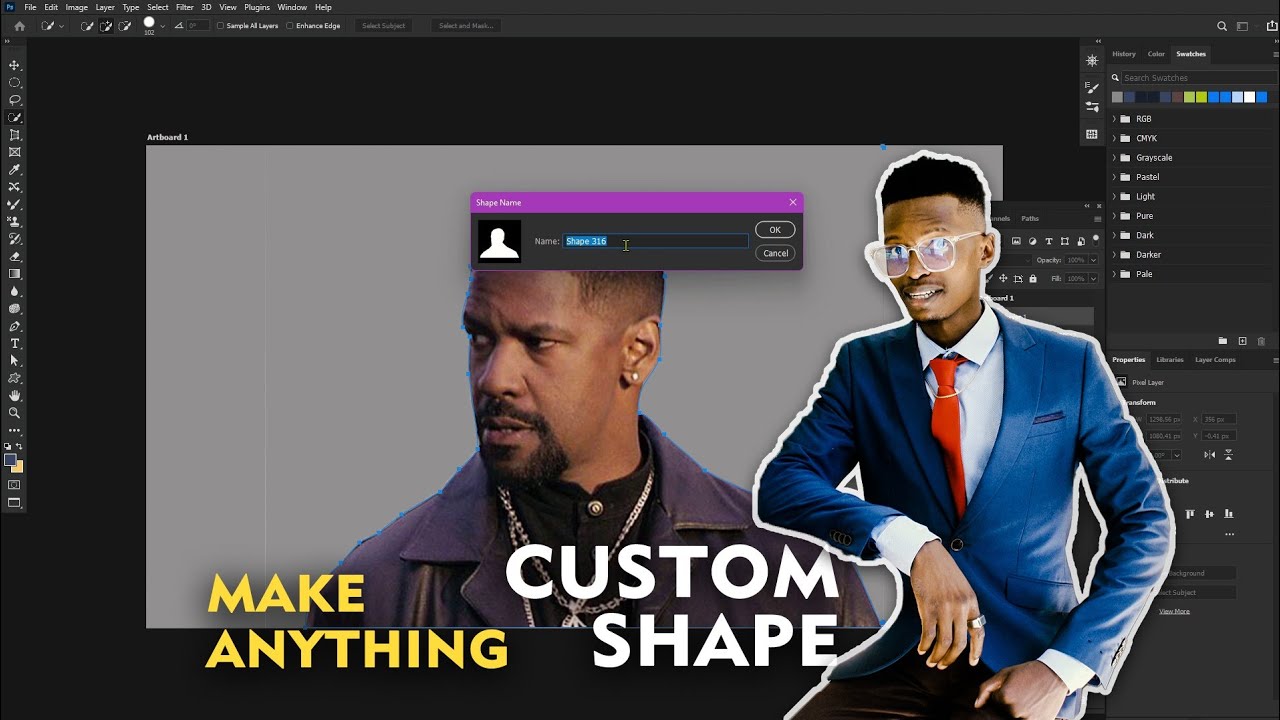Select the Lasso tool
The image size is (1280, 720).
coord(14,100)
